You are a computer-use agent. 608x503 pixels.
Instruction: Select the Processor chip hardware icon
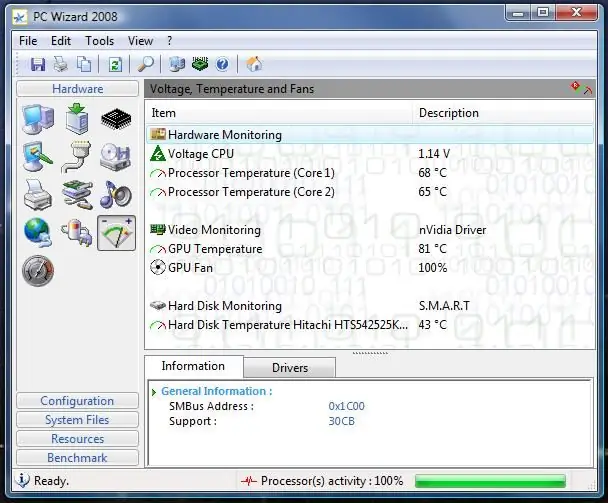tap(116, 119)
